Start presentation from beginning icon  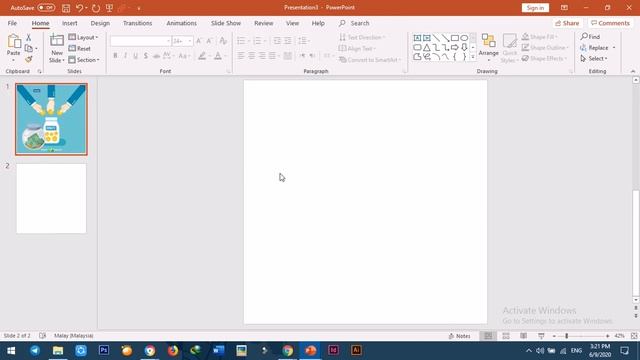[109, 8]
